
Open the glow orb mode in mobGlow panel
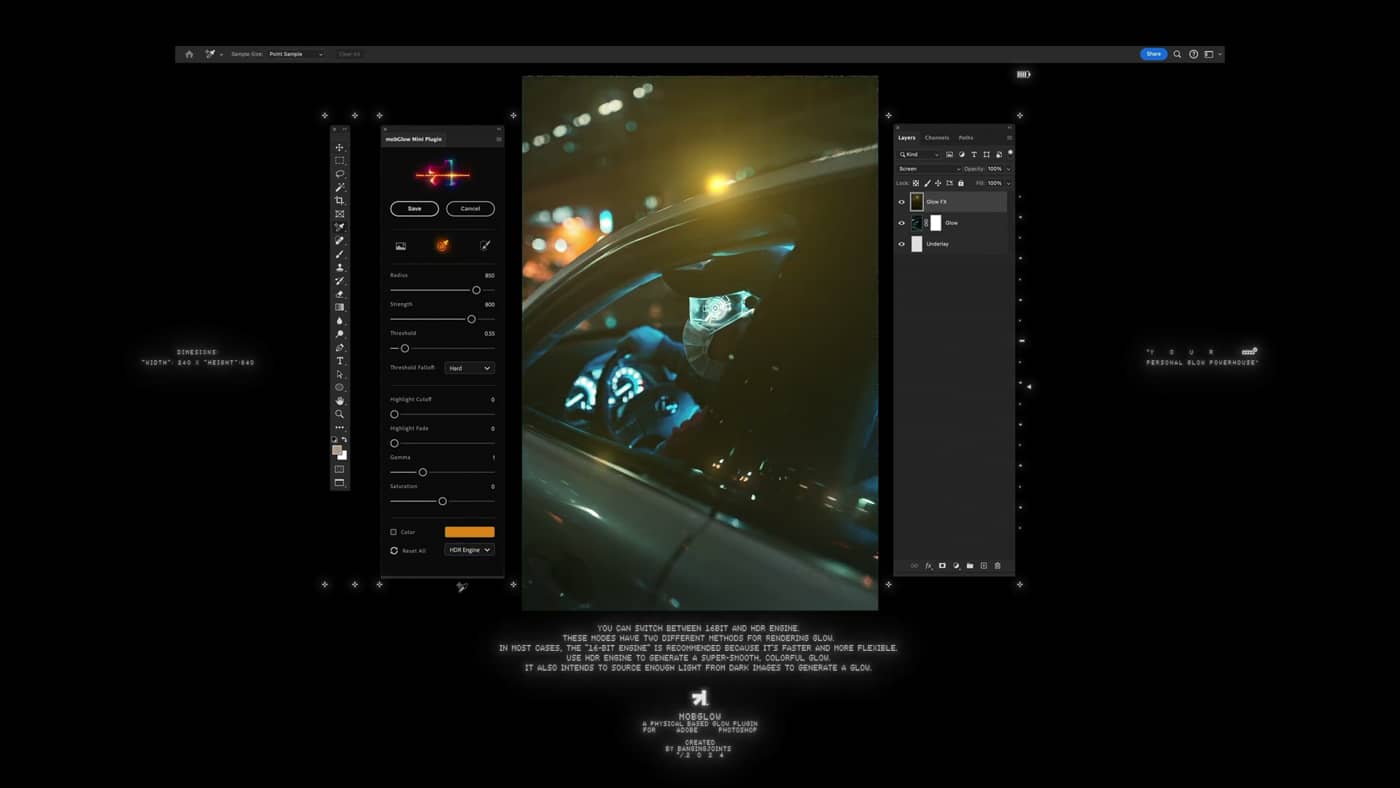(x=442, y=245)
